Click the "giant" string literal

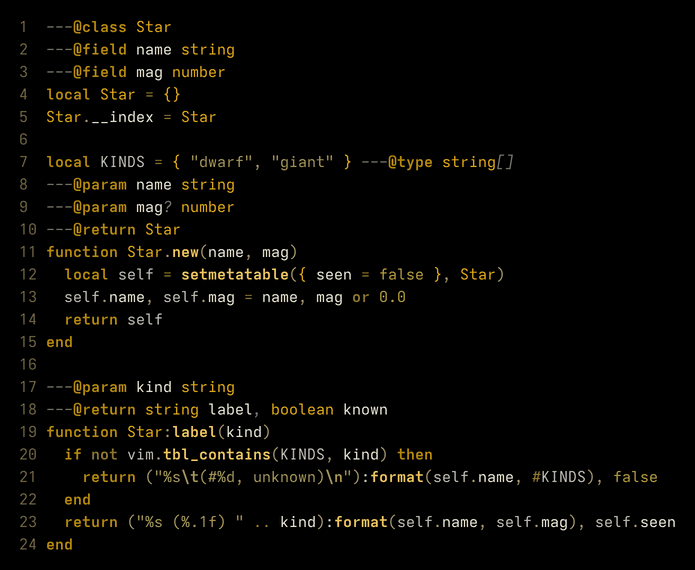tap(302, 162)
